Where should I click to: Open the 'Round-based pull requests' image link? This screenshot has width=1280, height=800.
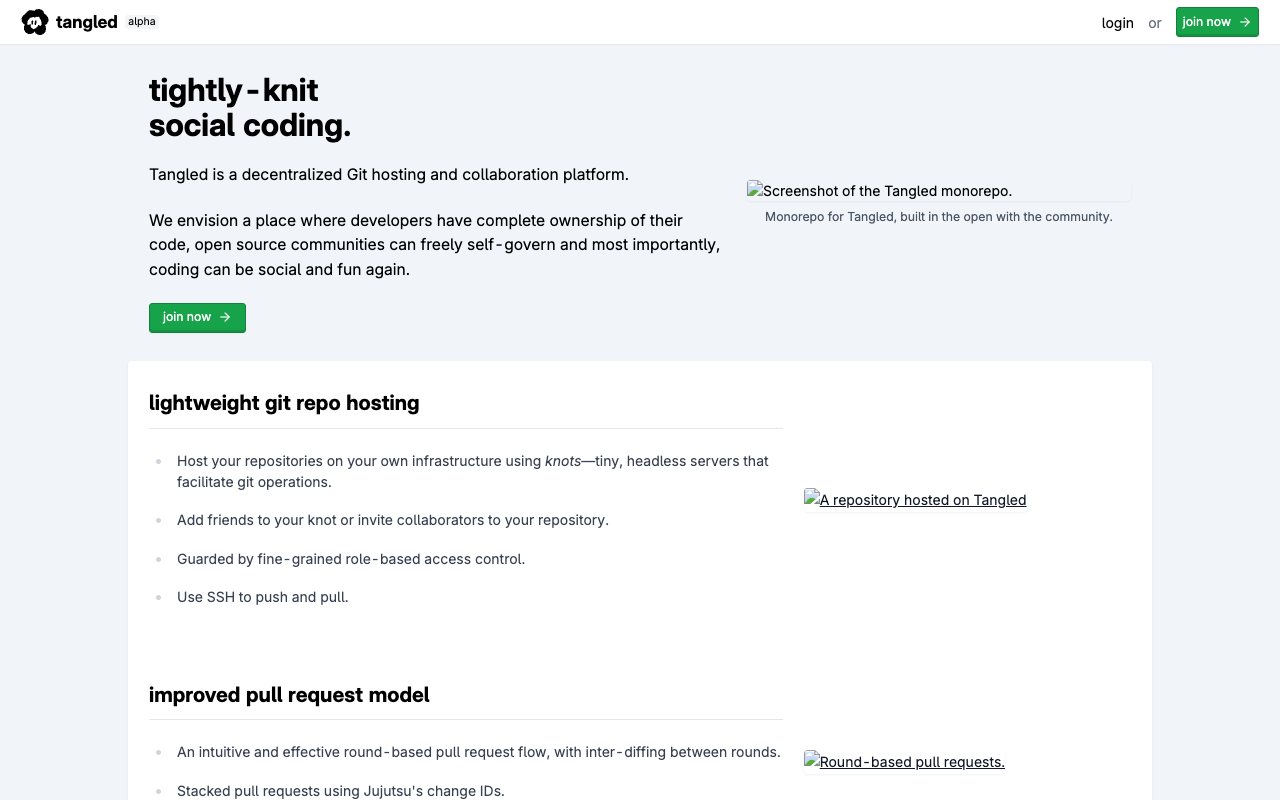click(x=911, y=761)
